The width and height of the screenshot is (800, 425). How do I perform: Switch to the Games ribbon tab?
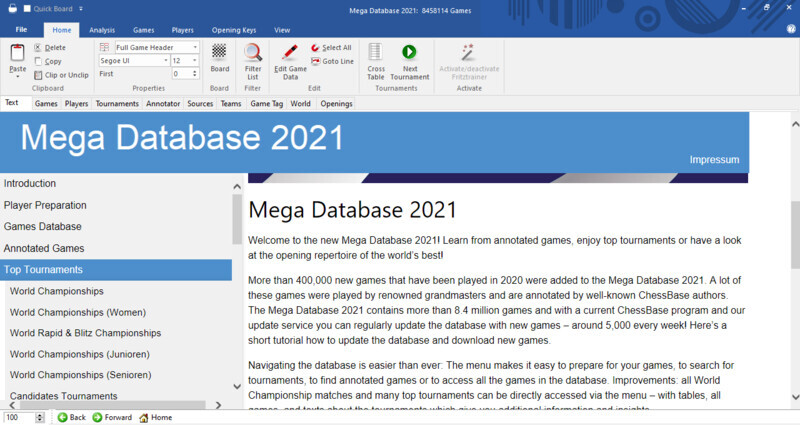pyautogui.click(x=143, y=30)
